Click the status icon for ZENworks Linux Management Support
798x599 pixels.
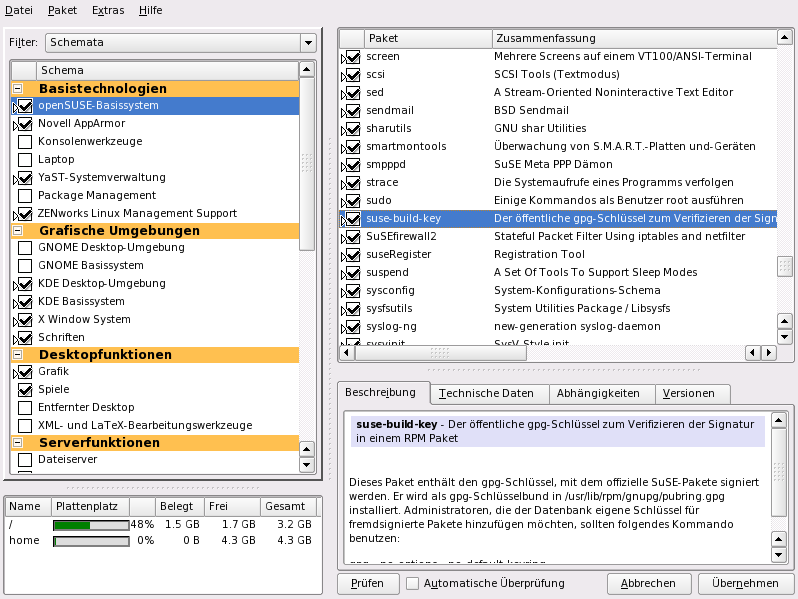pyautogui.click(x=24, y=214)
